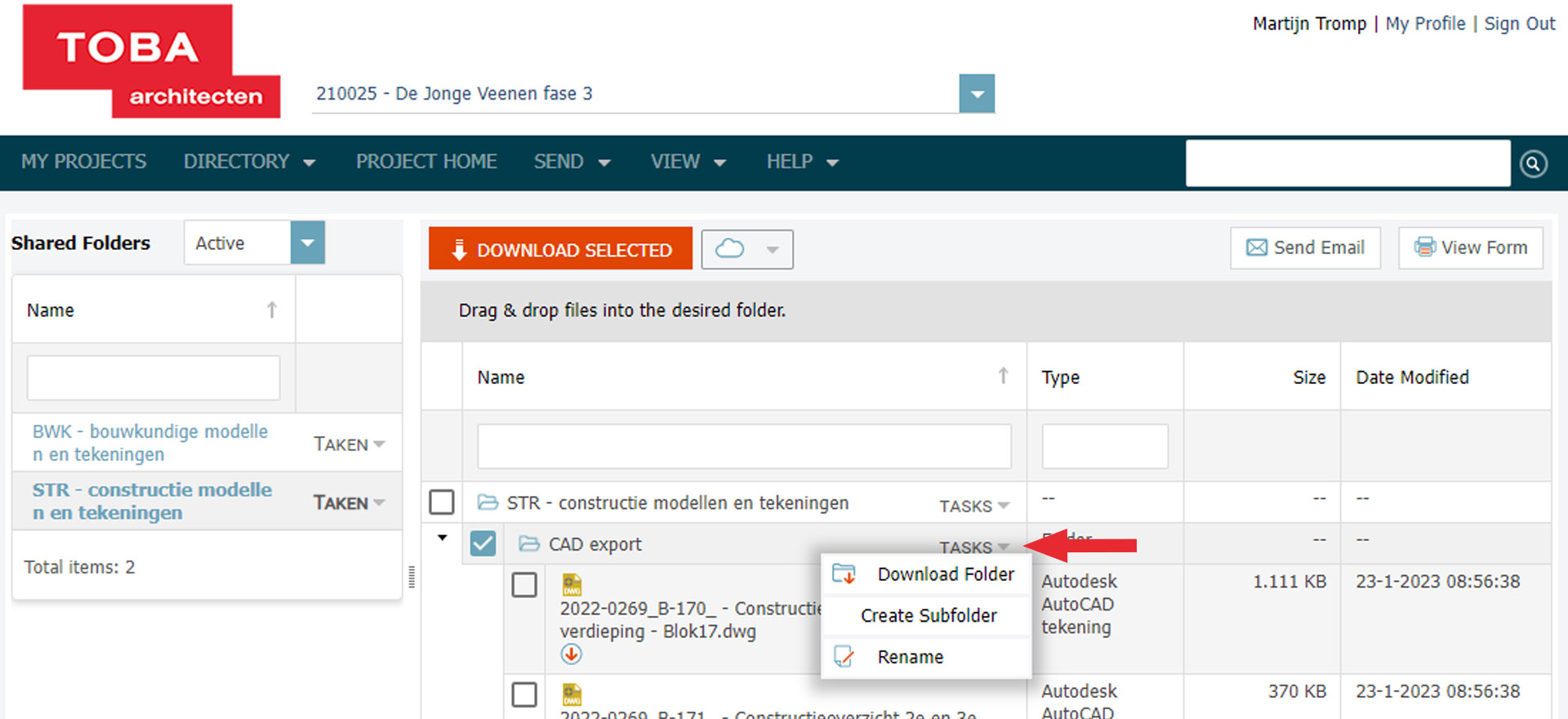Click the CAD export folder icon
The image size is (1568, 719).
[x=529, y=544]
